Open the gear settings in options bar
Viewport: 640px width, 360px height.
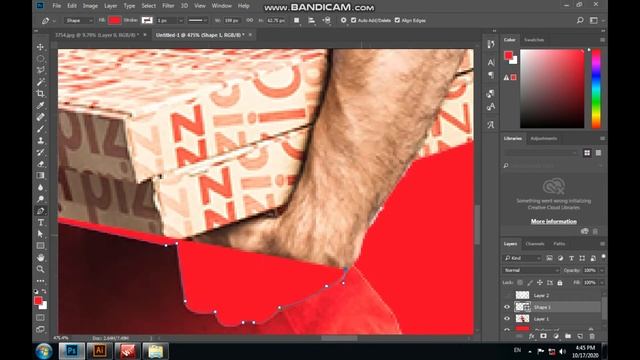pyautogui.click(x=343, y=20)
